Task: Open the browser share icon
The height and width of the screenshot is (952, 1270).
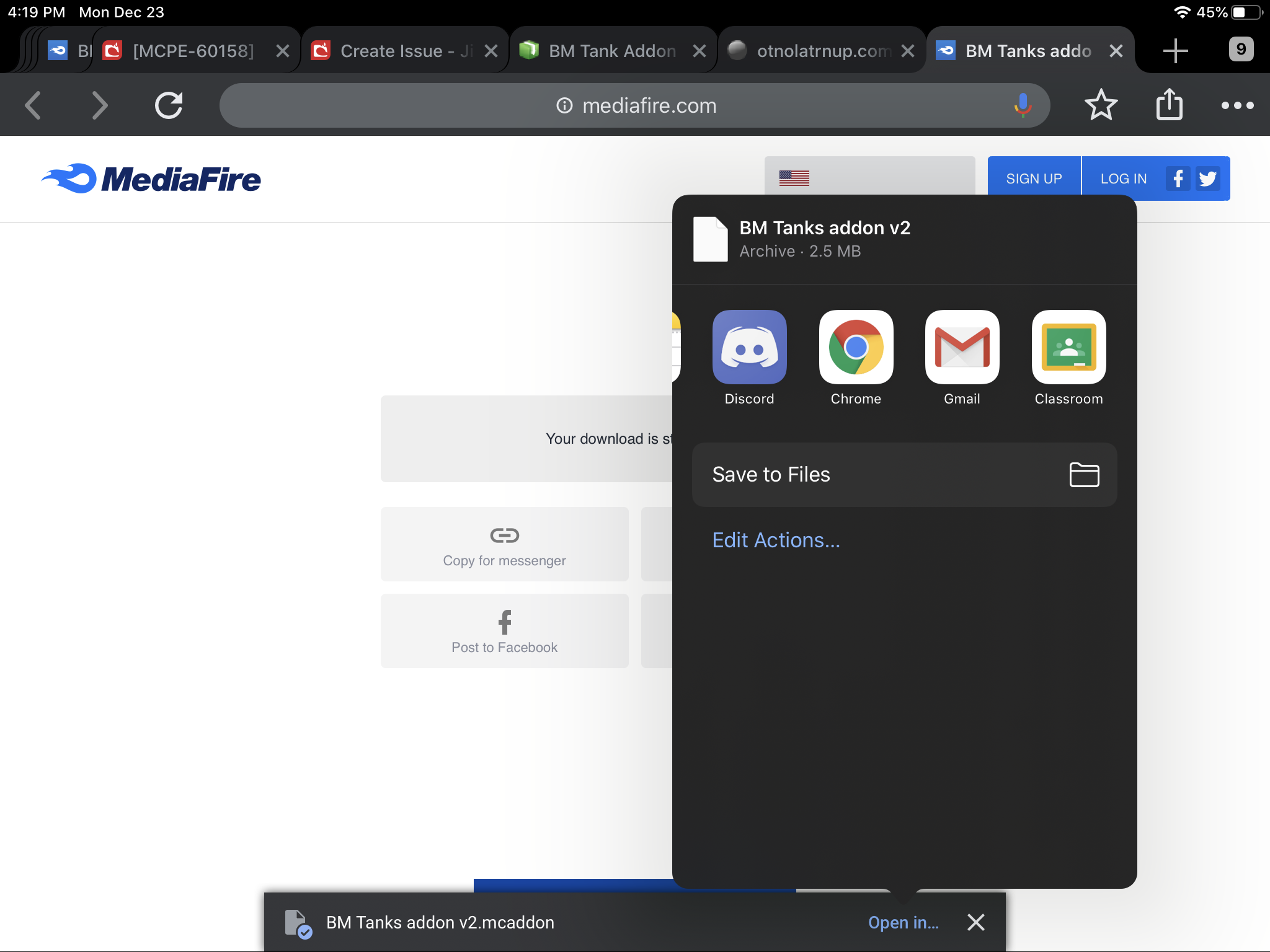Action: click(1170, 104)
